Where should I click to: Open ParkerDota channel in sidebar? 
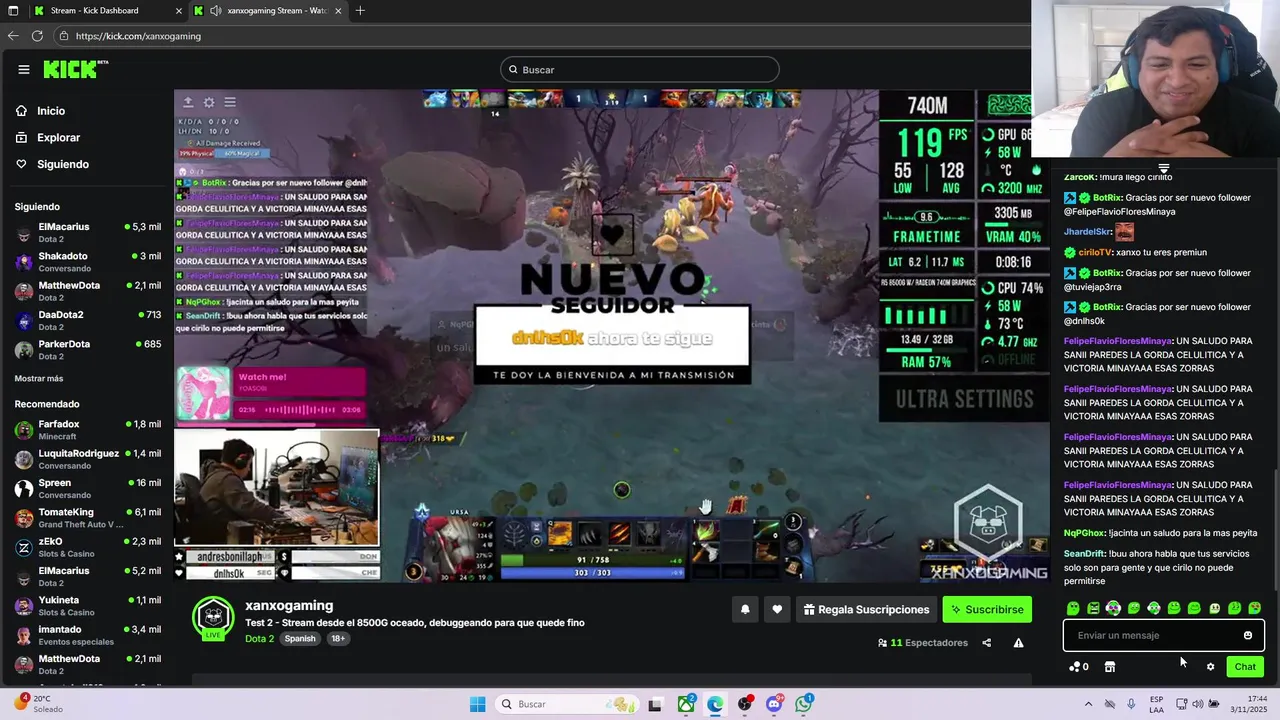click(88, 350)
